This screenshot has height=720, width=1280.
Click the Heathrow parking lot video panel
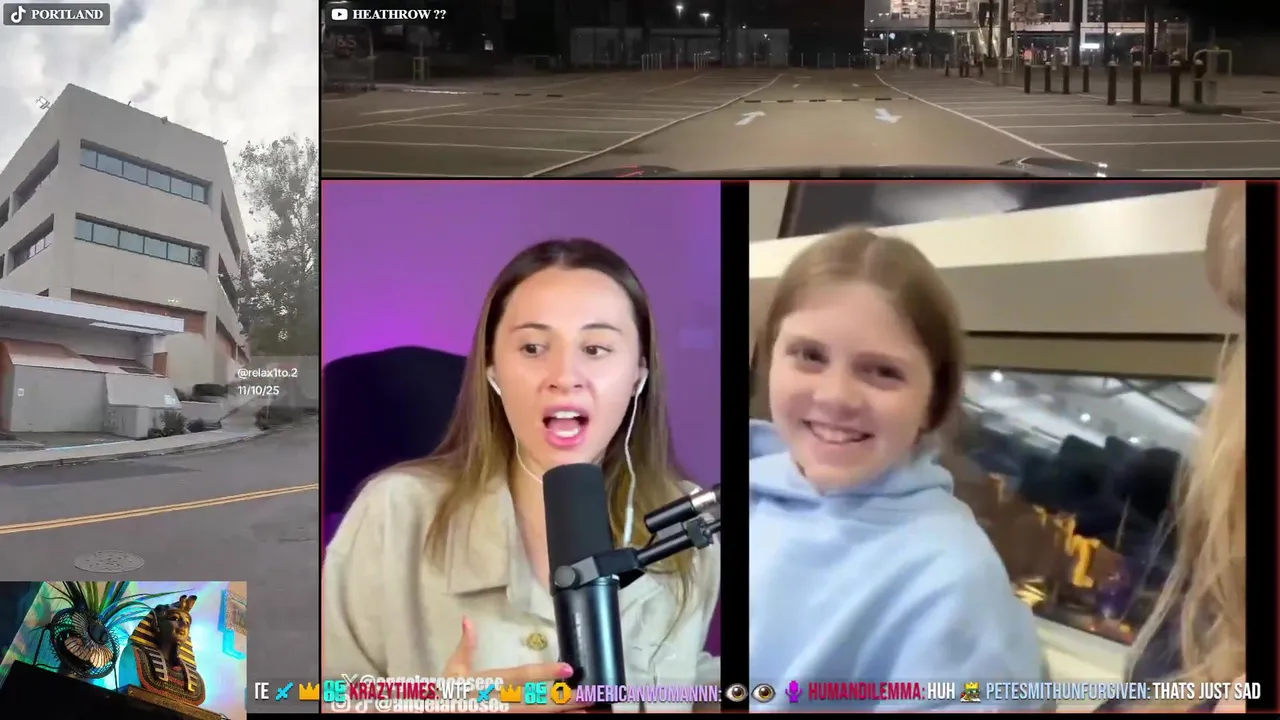[x=800, y=88]
